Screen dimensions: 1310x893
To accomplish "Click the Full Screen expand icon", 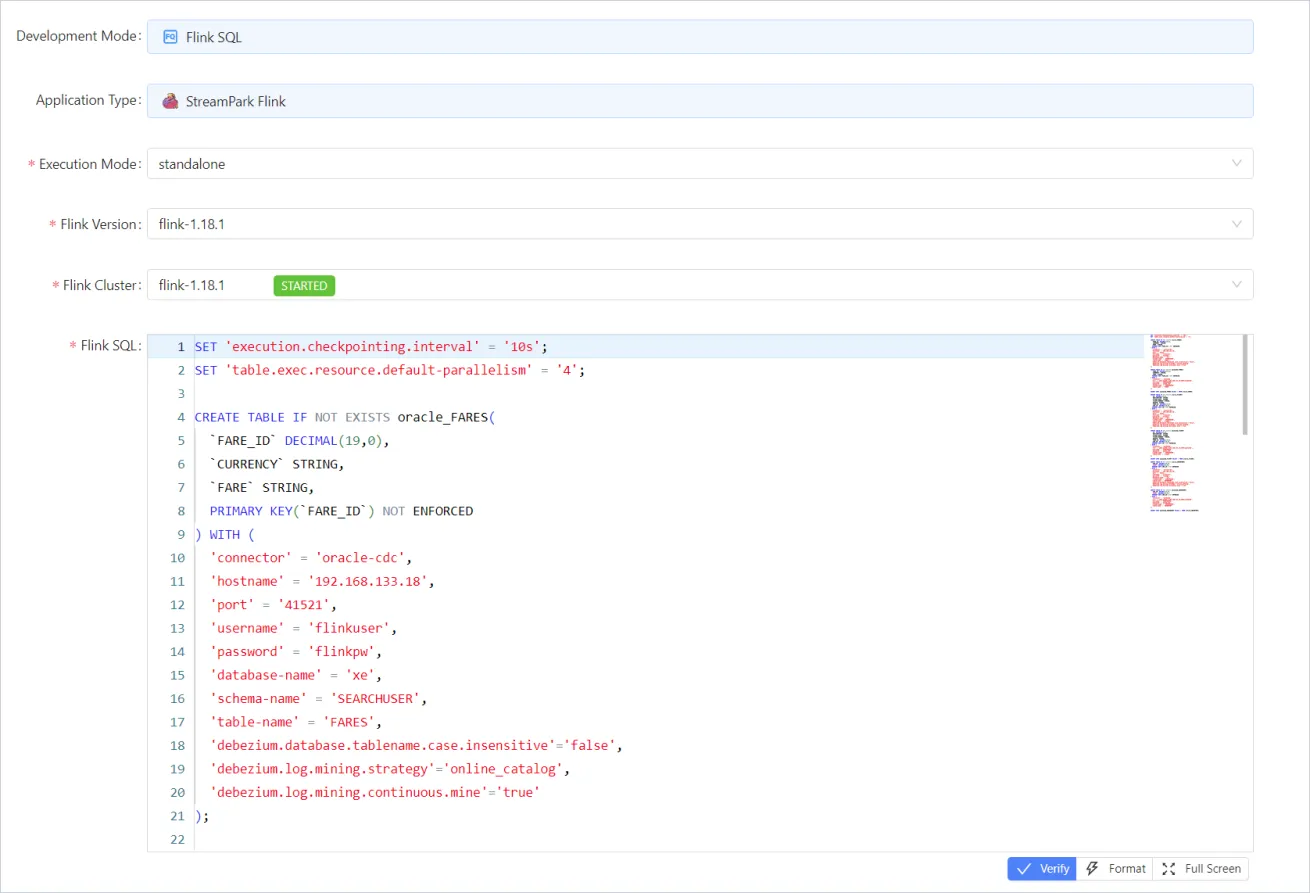I will tap(1168, 868).
